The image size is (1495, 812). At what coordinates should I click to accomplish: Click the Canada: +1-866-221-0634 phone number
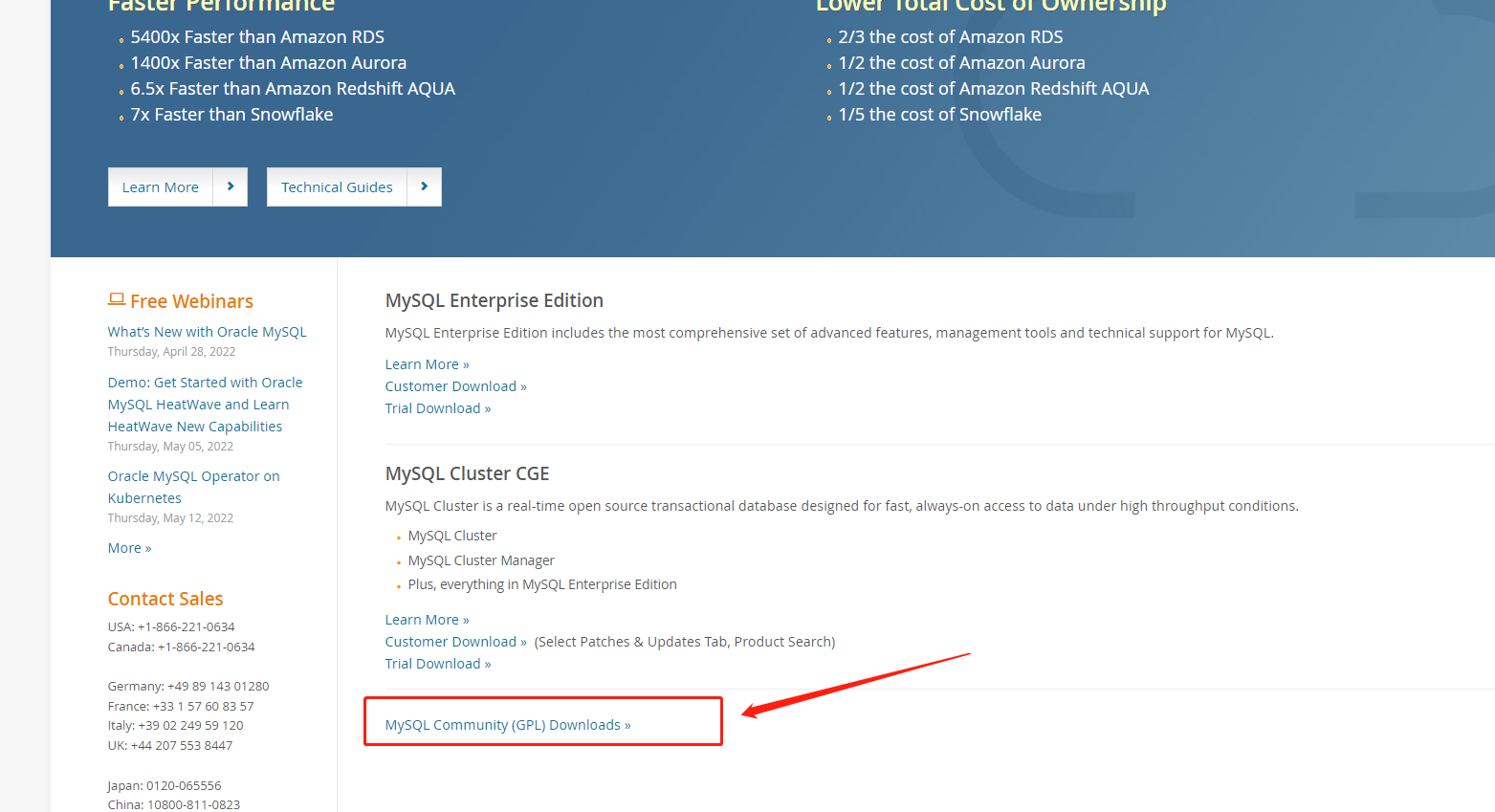click(x=182, y=647)
